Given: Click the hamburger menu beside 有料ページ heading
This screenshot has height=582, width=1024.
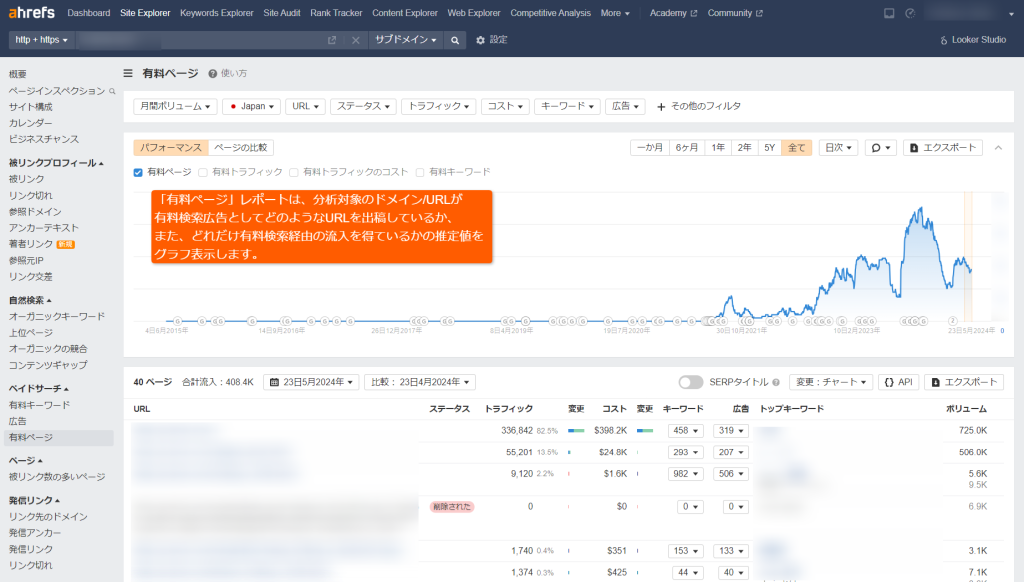Looking at the screenshot, I should [x=129, y=71].
